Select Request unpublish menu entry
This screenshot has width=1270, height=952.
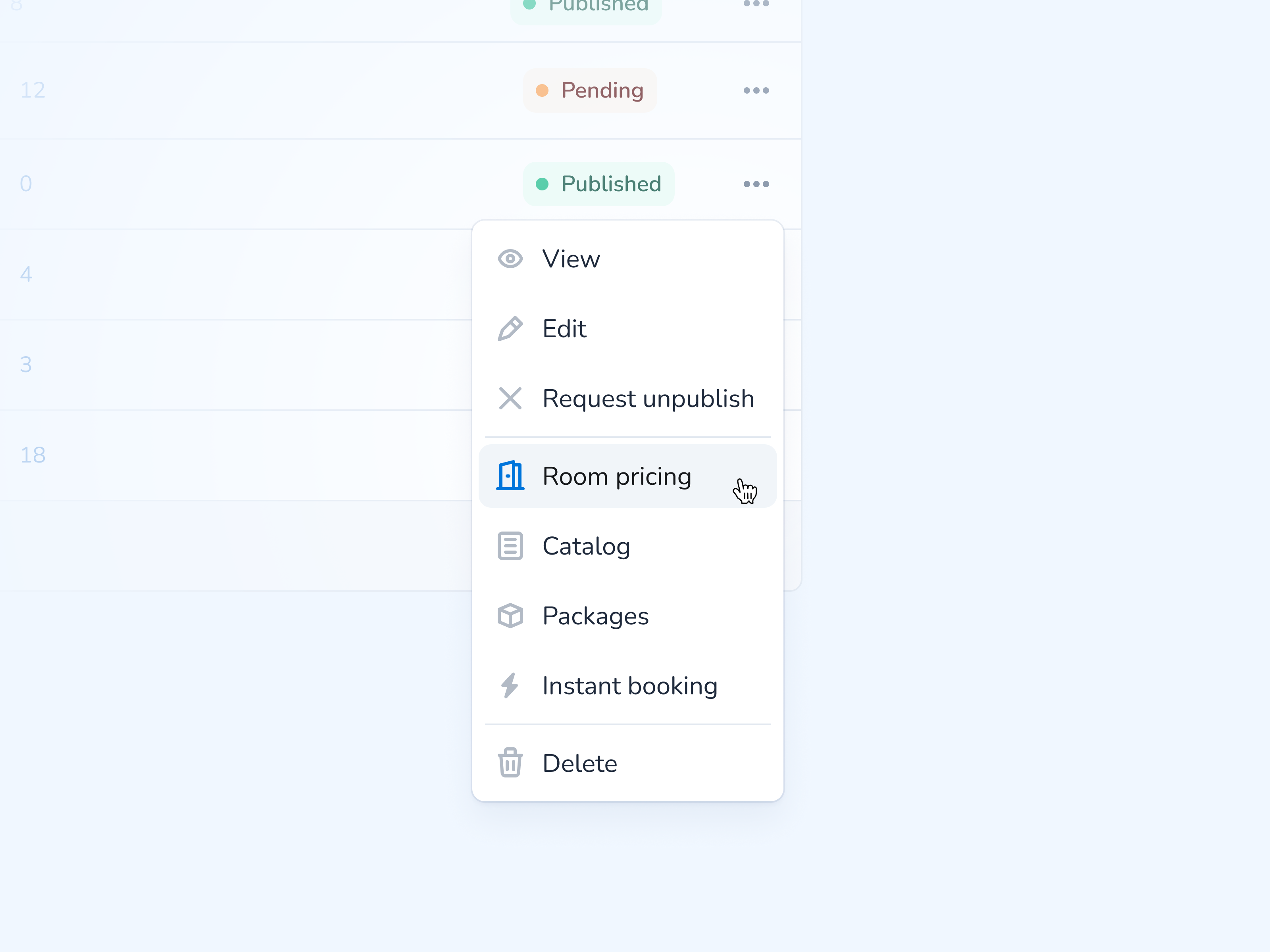(648, 398)
